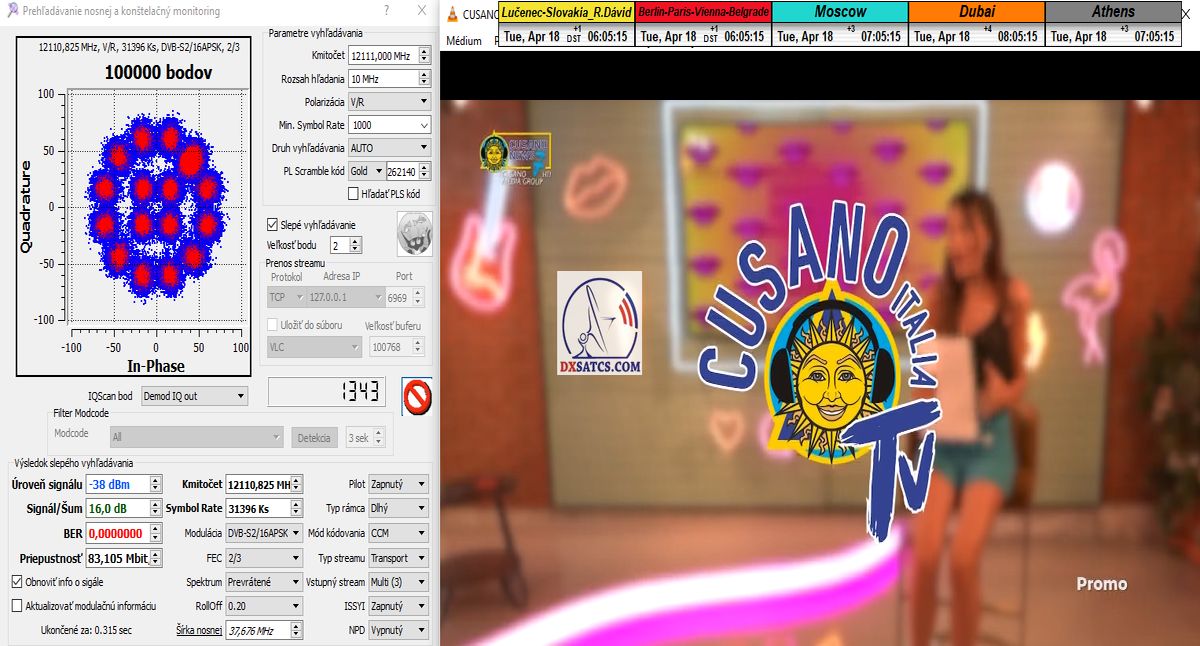
Task: Expand the Druh vyhľadávania AUTO dropdown
Action: pos(389,148)
